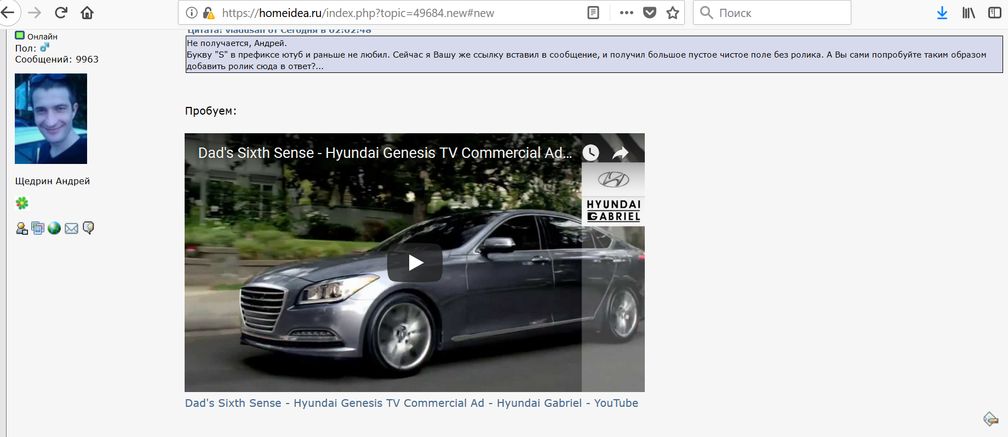Save page to Pocket
Viewport: 1008px width, 437px height.
coord(649,13)
